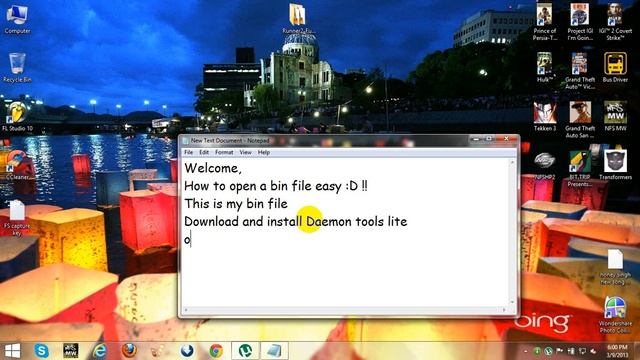Image resolution: width=640 pixels, height=360 pixels.
Task: Click the 'This is my bin file' line
Action: [x=236, y=204]
